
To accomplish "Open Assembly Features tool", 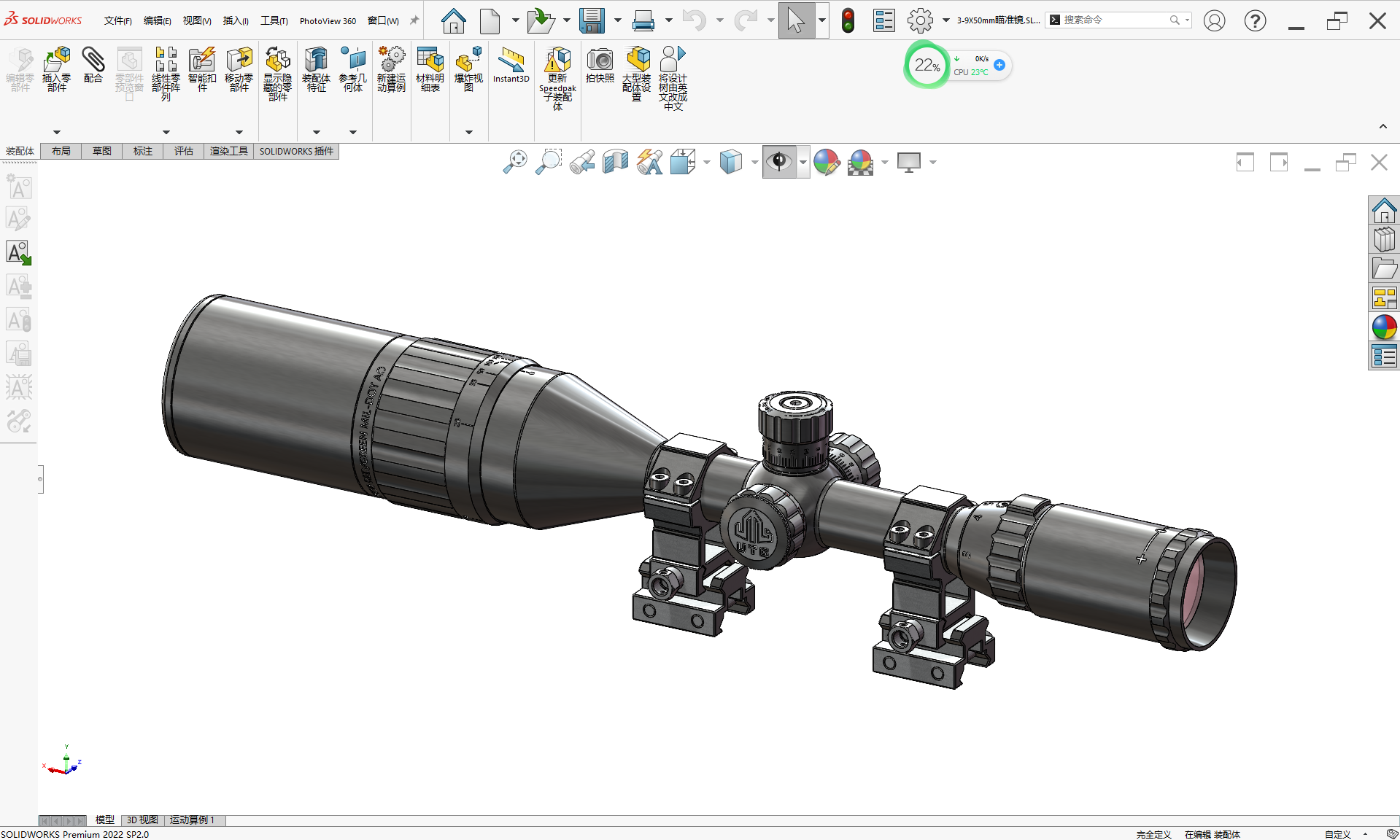I will pyautogui.click(x=316, y=69).
